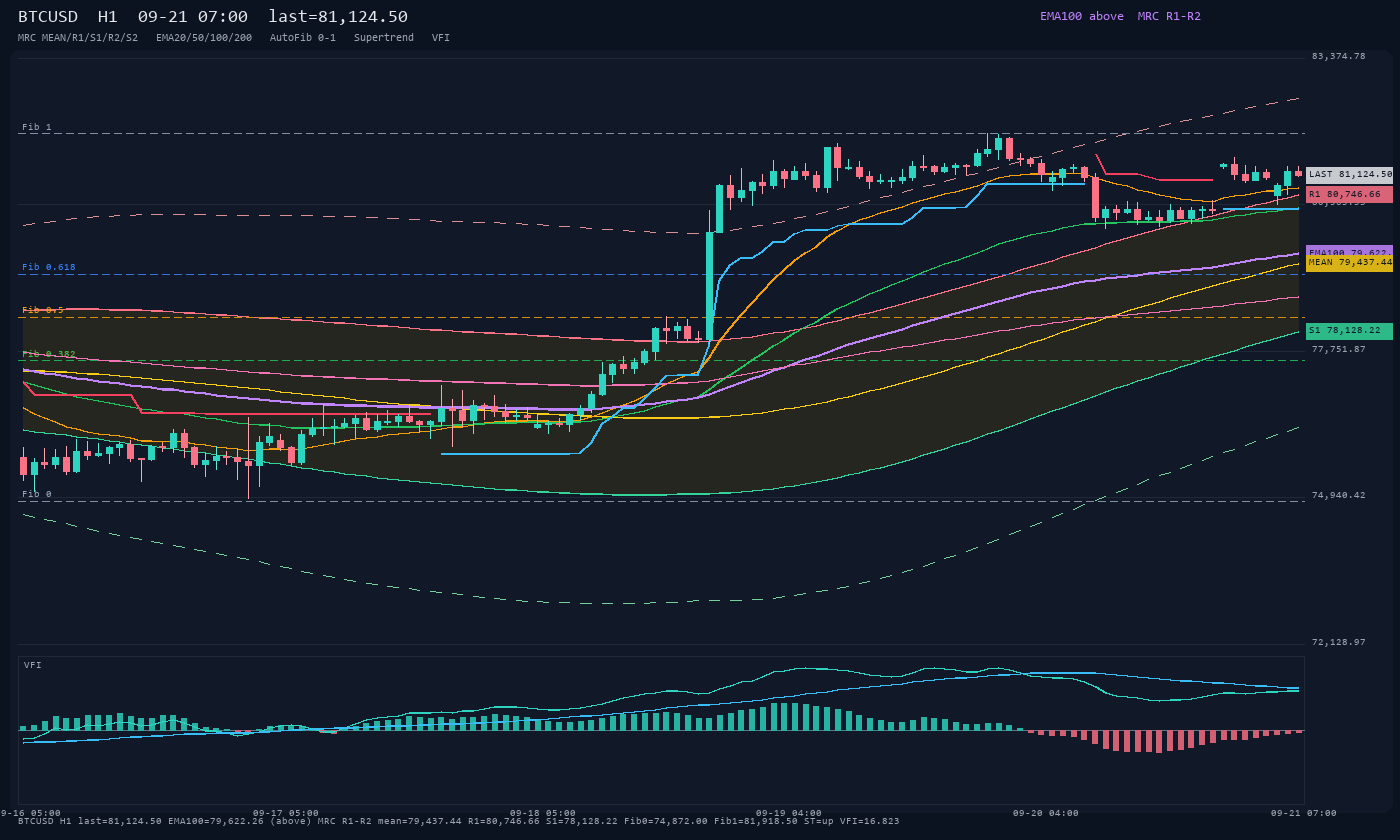Click the Fib 0 level label

(37, 494)
